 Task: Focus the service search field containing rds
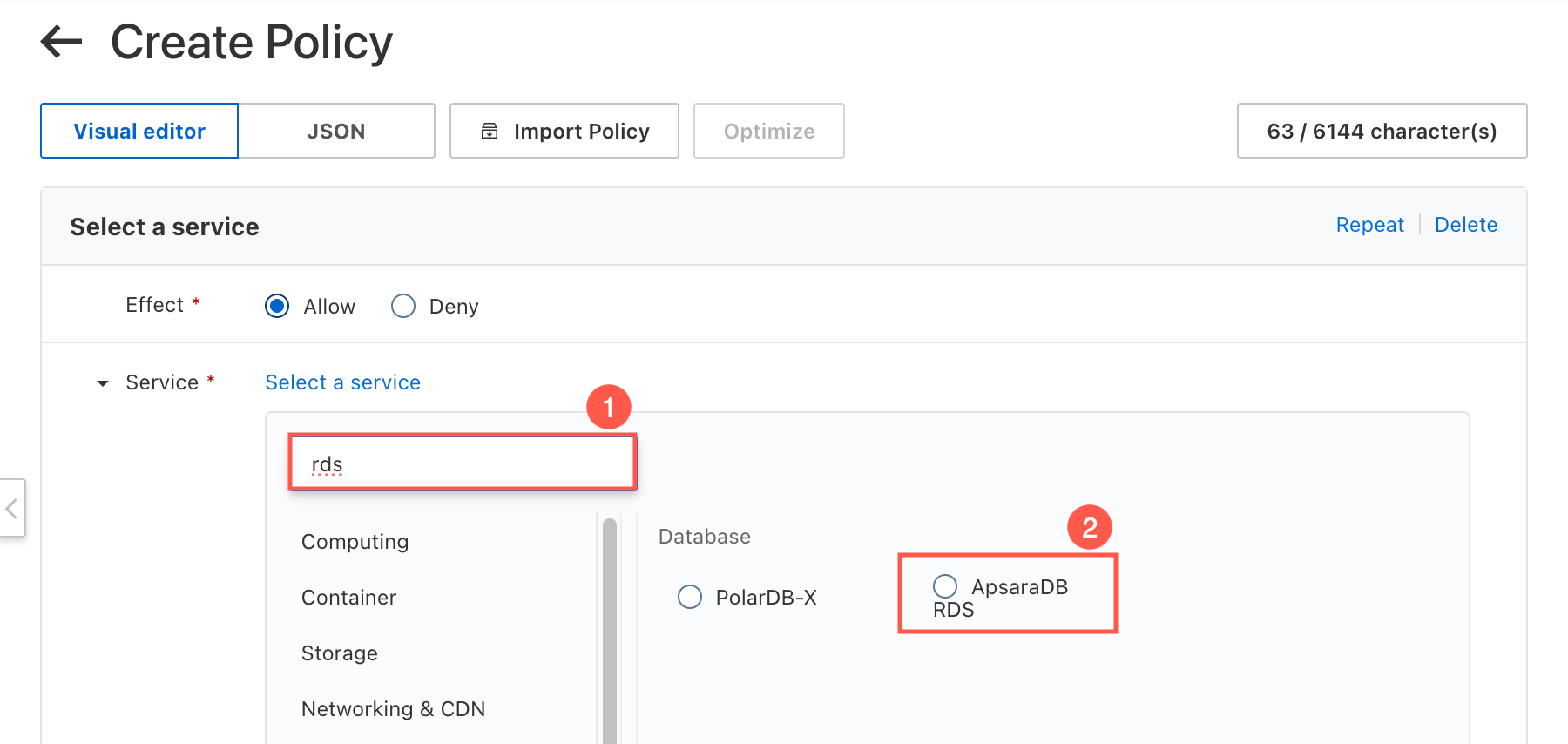[463, 463]
